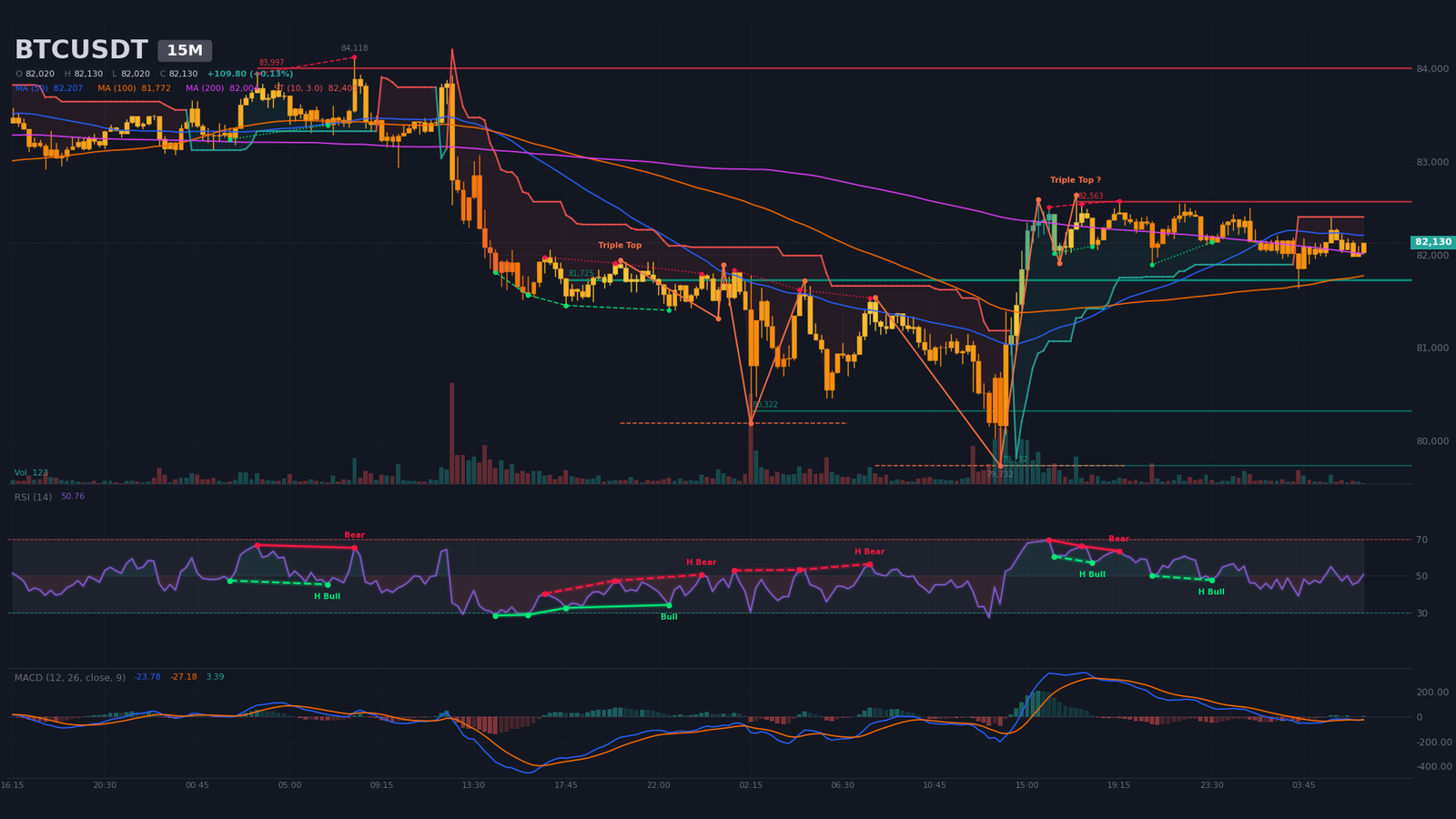The height and width of the screenshot is (819, 1456).
Task: Click the 84,000 price axis label
Action: pyautogui.click(x=1431, y=69)
